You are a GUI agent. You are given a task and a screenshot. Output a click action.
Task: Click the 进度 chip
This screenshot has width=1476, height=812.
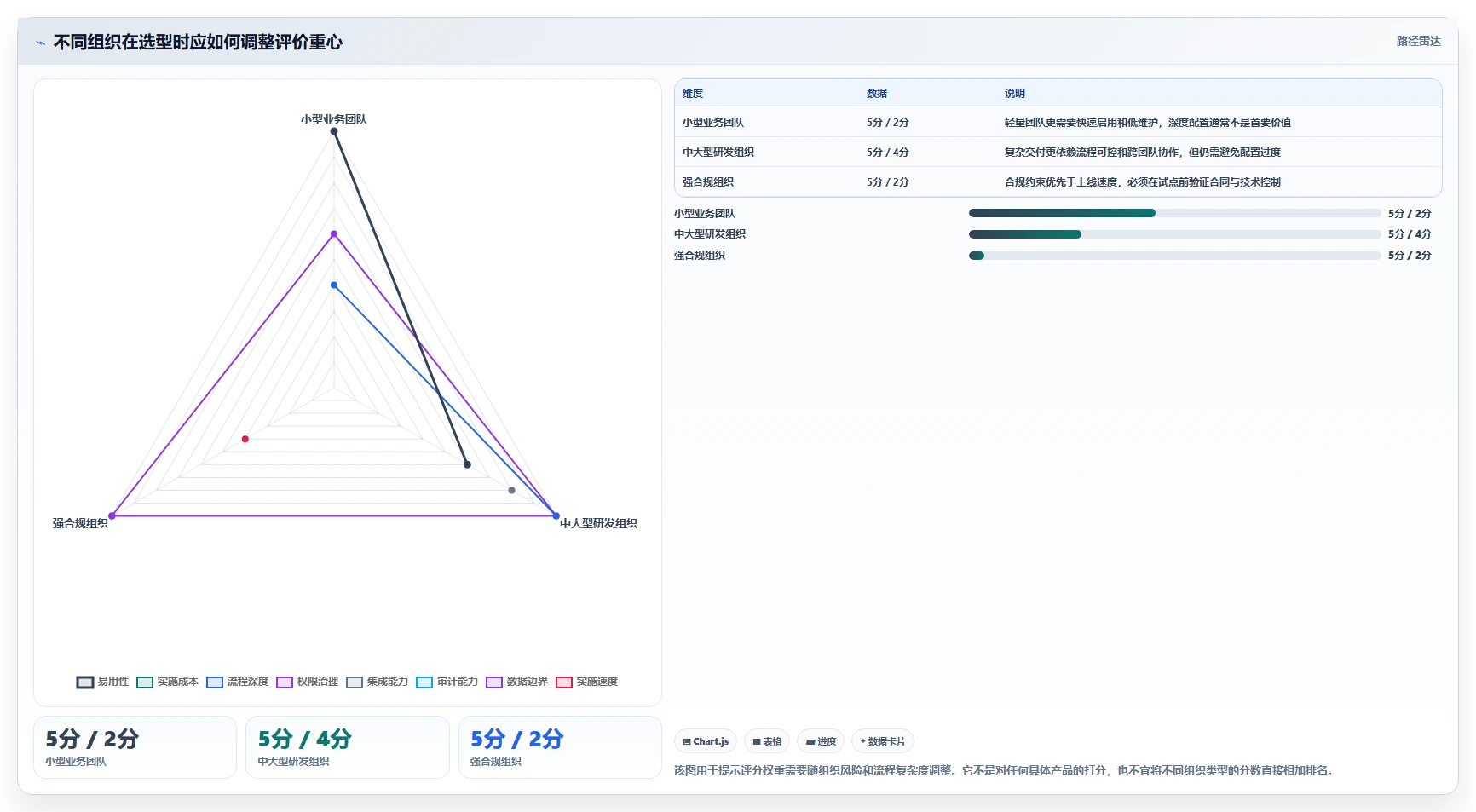point(821,741)
